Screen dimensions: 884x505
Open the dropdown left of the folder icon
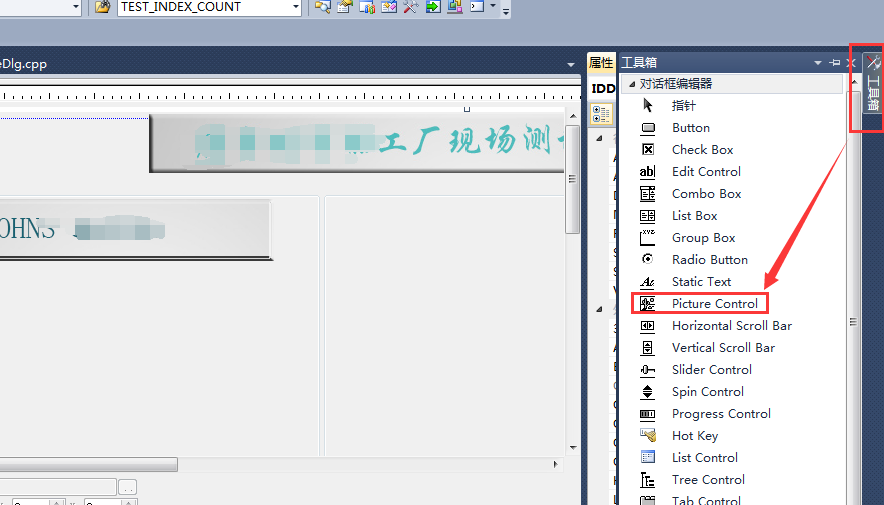[76, 7]
